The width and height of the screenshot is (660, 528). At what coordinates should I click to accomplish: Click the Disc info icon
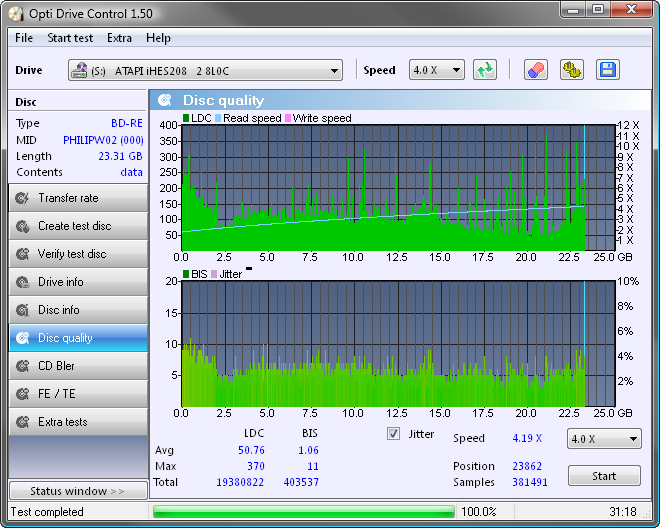click(22, 310)
